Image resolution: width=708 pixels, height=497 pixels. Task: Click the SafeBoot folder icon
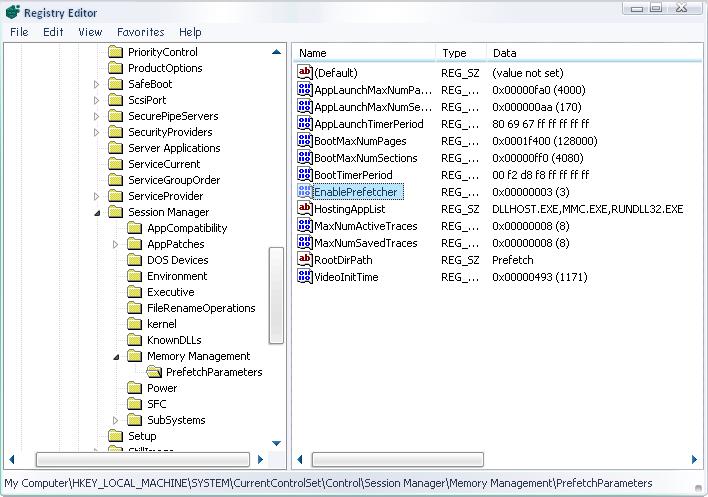click(x=116, y=84)
